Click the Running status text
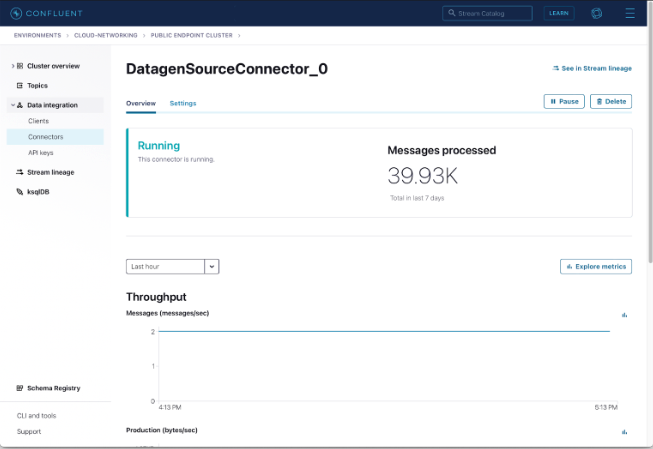Screen dimensions: 653x449 coord(159,145)
